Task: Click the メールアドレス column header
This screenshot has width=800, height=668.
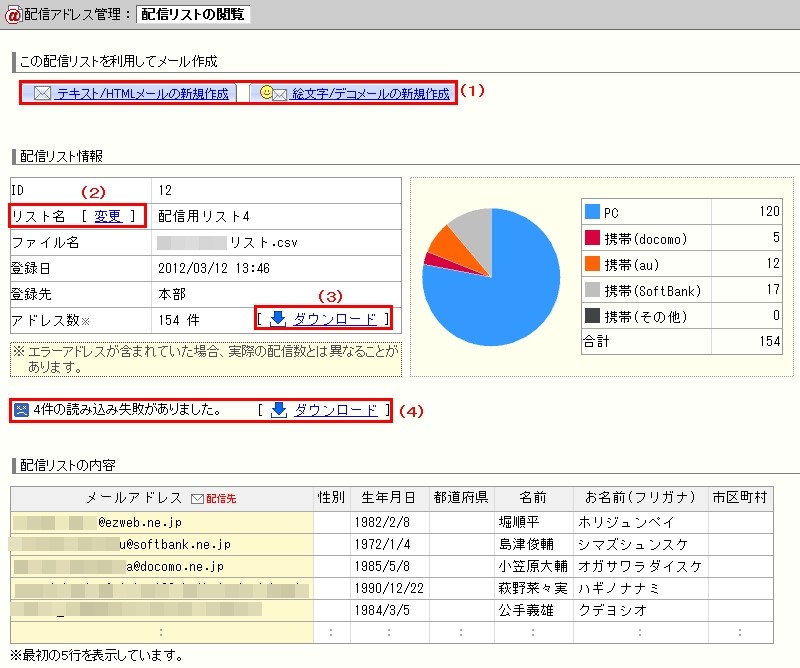Action: coord(134,498)
